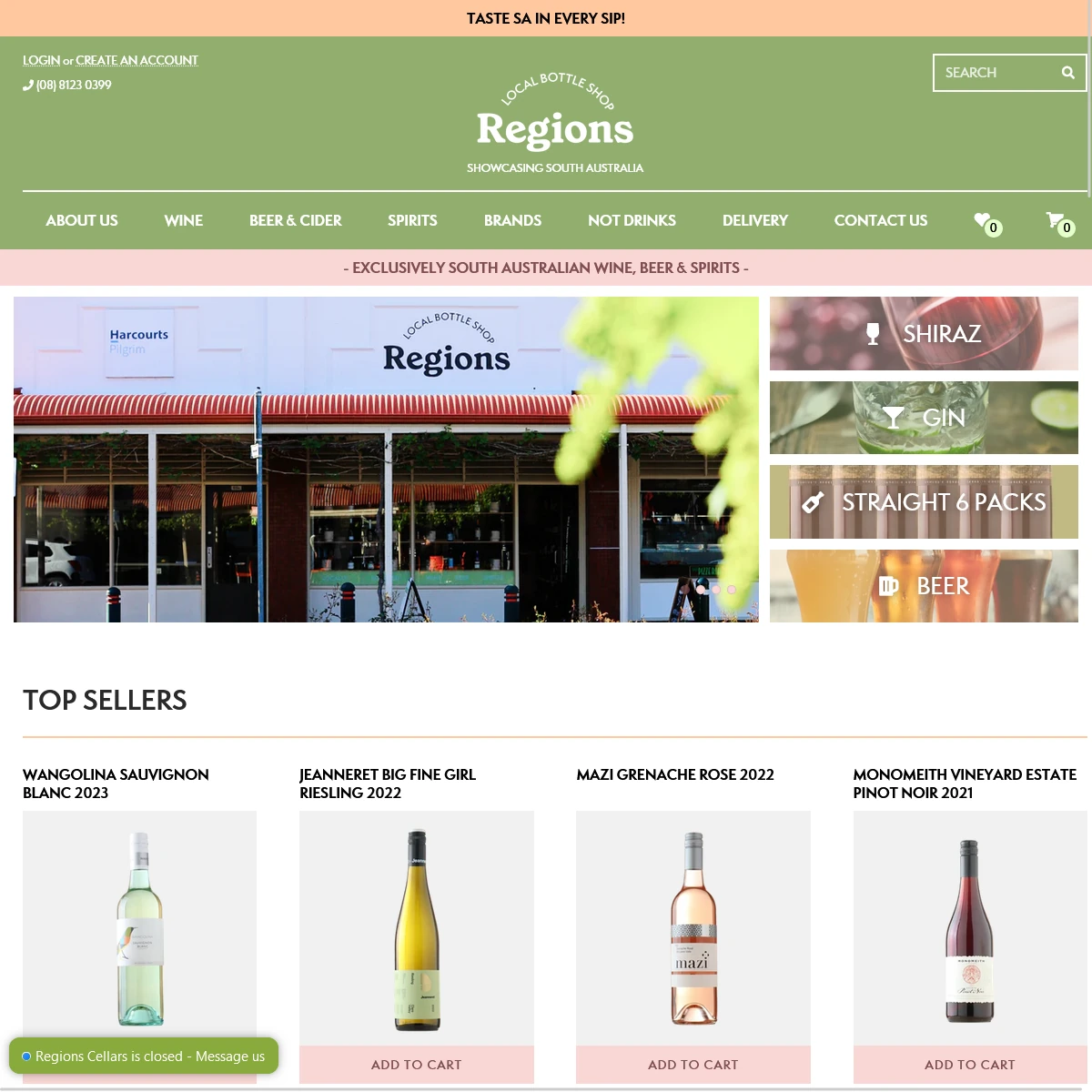This screenshot has width=1092, height=1092.
Task: Add Jeanneret Big Fine Girl Riesling to cart
Action: point(417,1065)
